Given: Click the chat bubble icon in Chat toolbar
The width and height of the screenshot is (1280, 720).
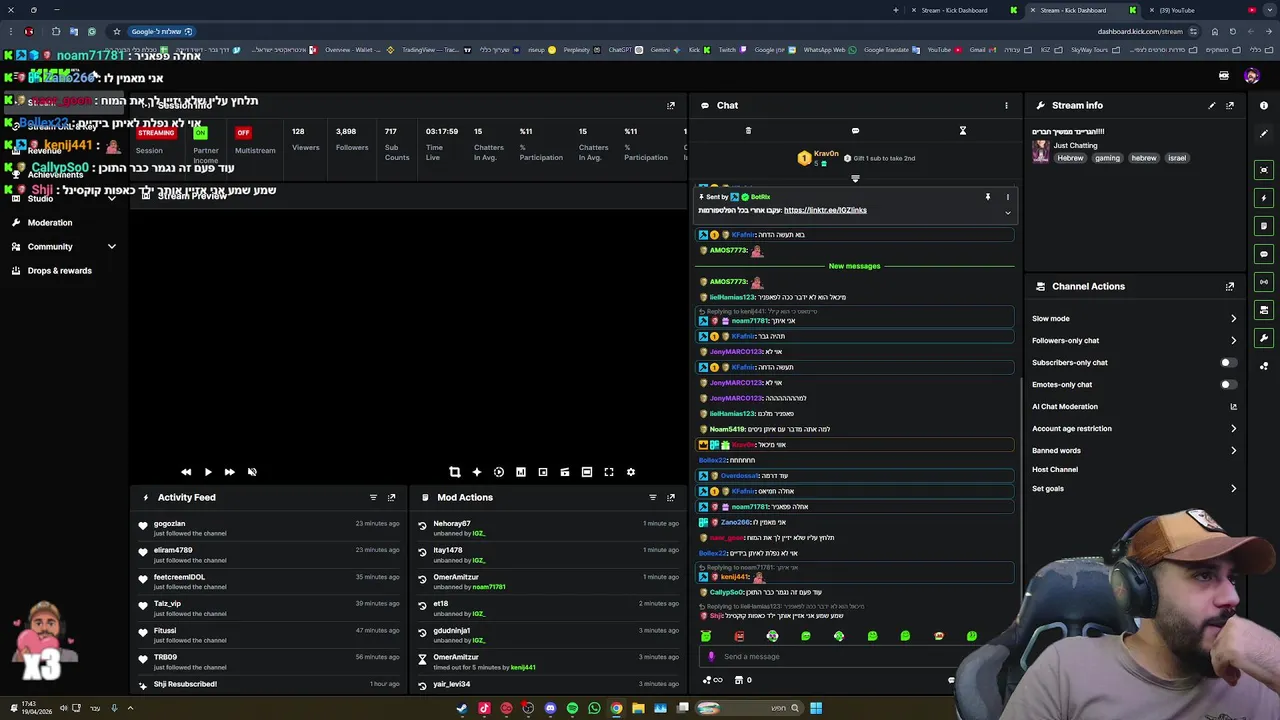Looking at the screenshot, I should 855,131.
